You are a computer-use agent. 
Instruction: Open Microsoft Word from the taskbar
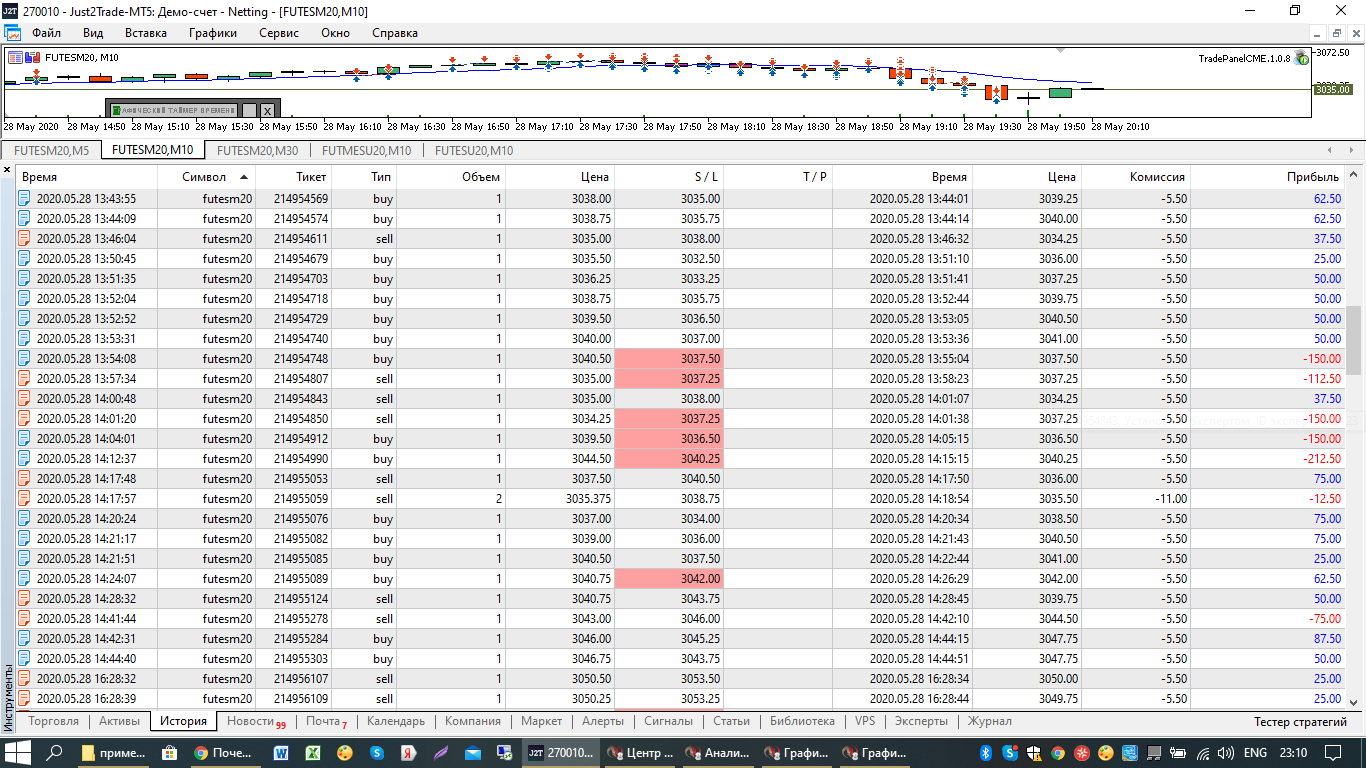pos(280,752)
